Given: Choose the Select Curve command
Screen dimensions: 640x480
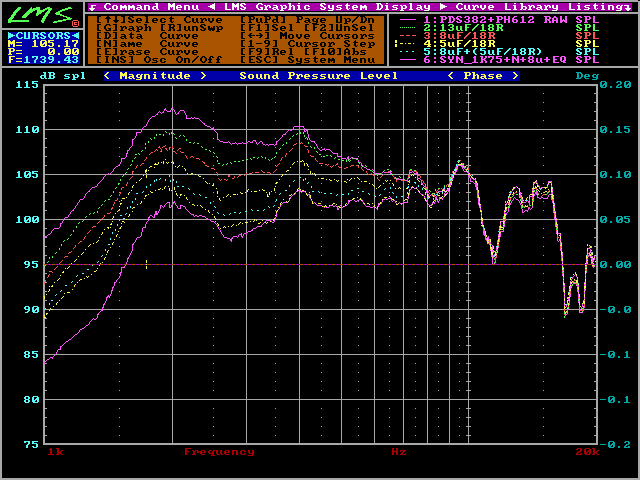Looking at the screenshot, I should click(159, 20).
